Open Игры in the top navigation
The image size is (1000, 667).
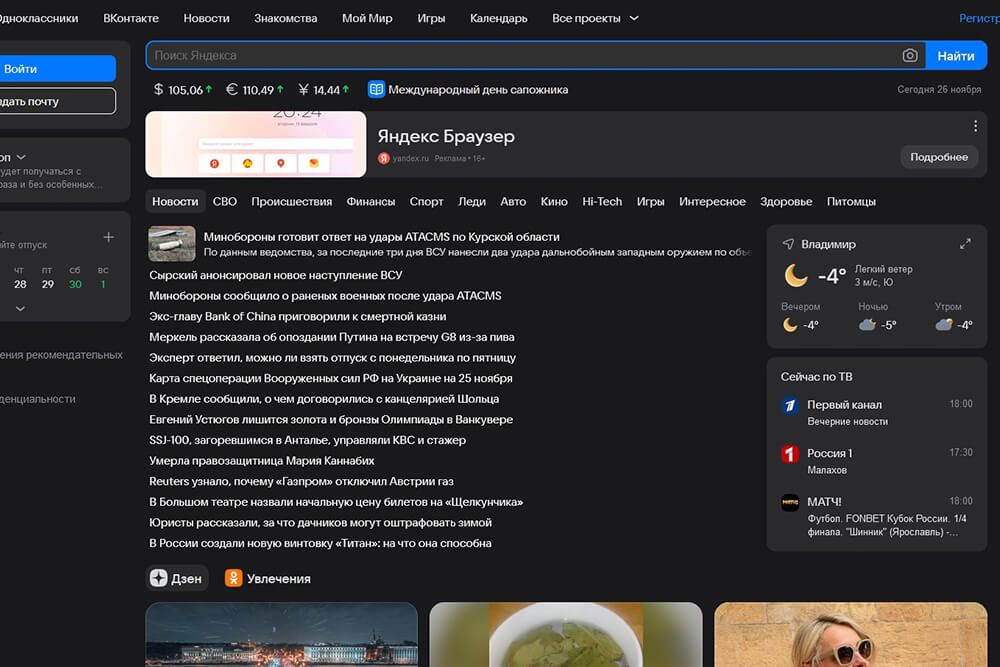coord(431,18)
